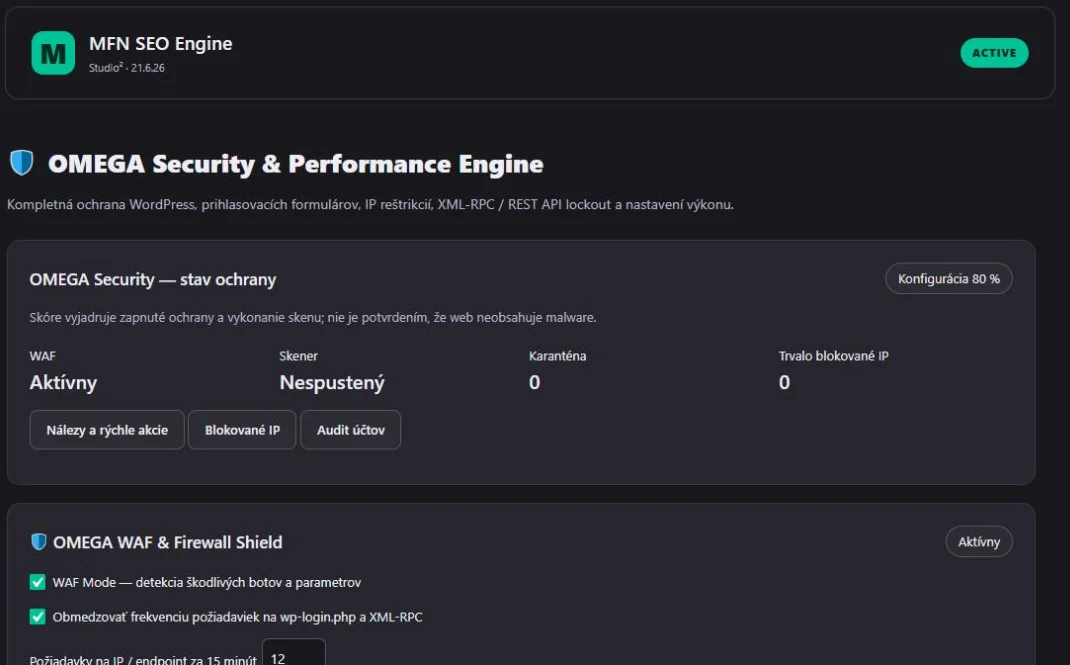Click the Konfigurácia 80 % badge
Image resolution: width=1070 pixels, height=665 pixels.
click(x=949, y=278)
